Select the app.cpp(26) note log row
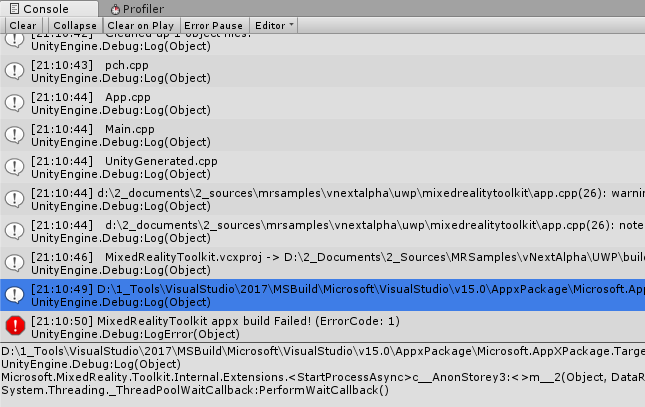645x407 pixels. click(322, 231)
